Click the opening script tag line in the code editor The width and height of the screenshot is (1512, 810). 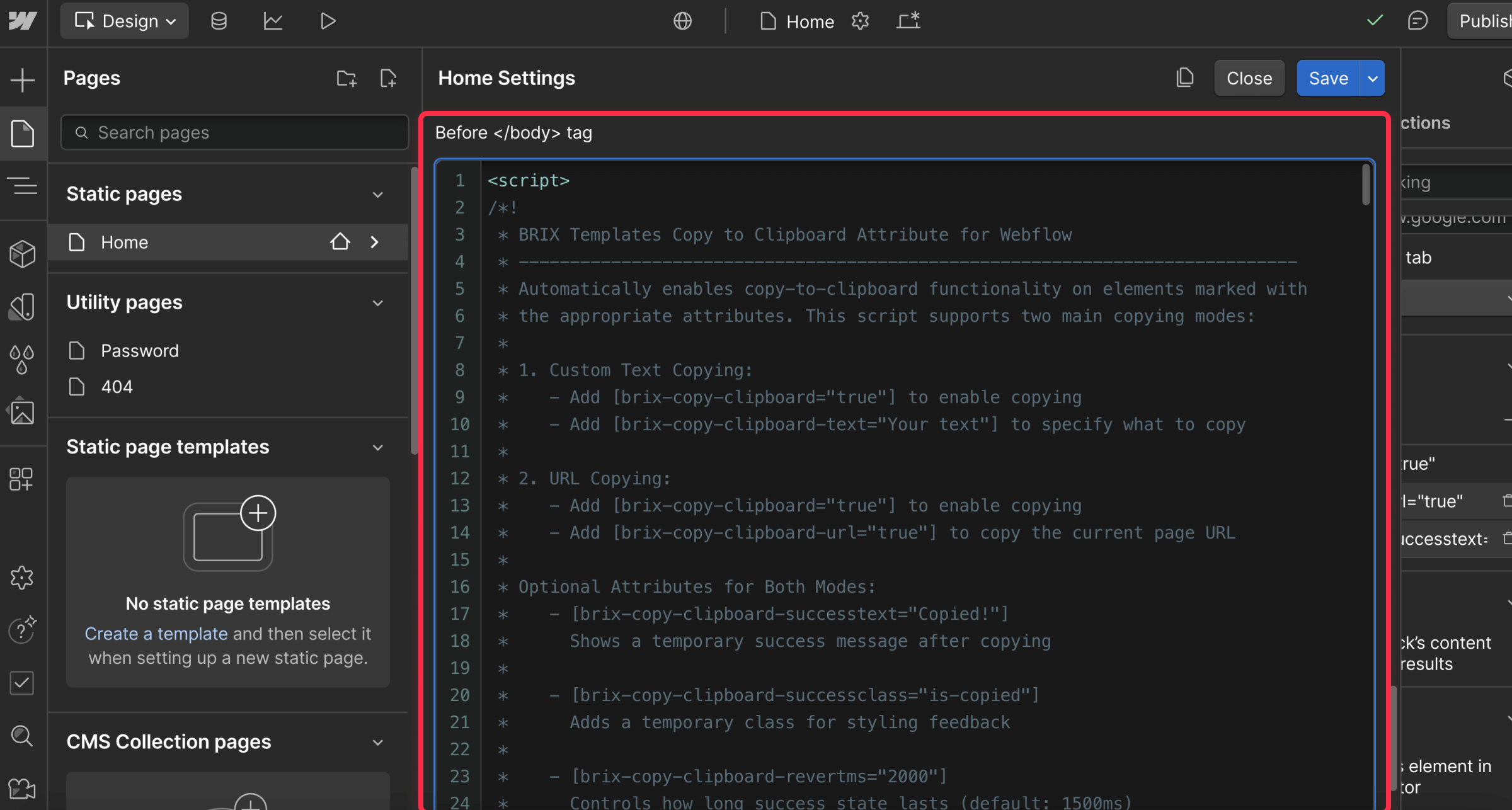[529, 181]
